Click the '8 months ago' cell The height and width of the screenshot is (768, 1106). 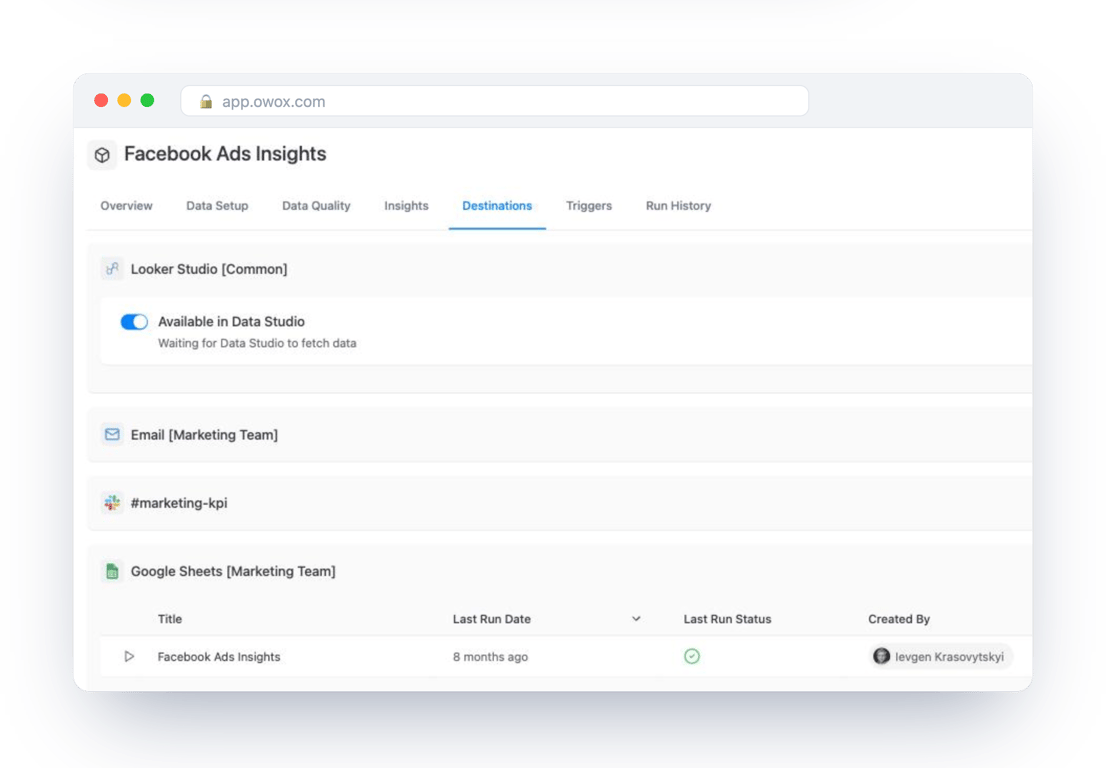click(x=490, y=657)
